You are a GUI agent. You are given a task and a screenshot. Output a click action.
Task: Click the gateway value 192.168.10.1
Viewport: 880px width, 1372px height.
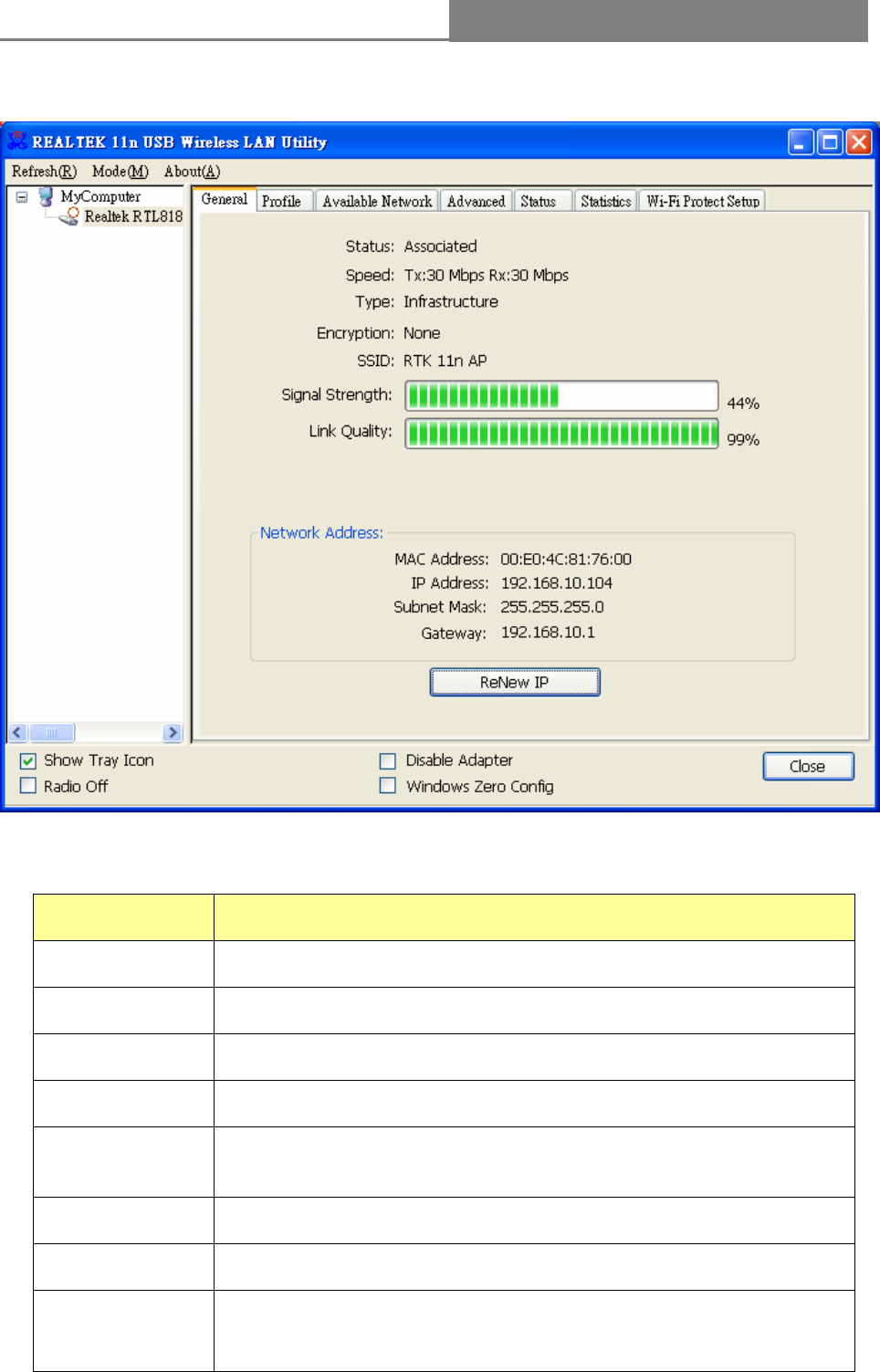pyautogui.click(x=548, y=633)
